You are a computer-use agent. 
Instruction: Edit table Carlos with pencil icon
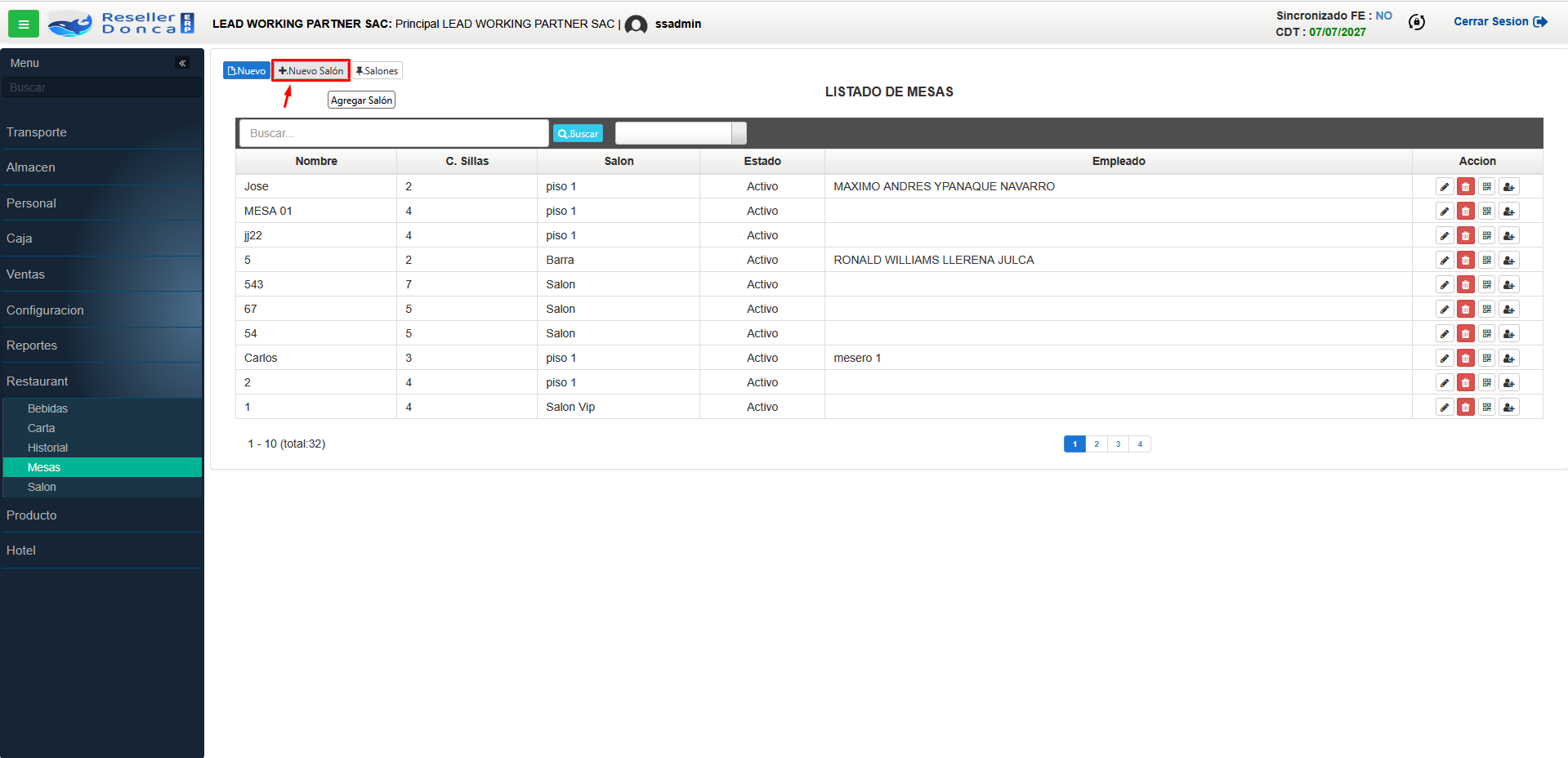(1445, 359)
